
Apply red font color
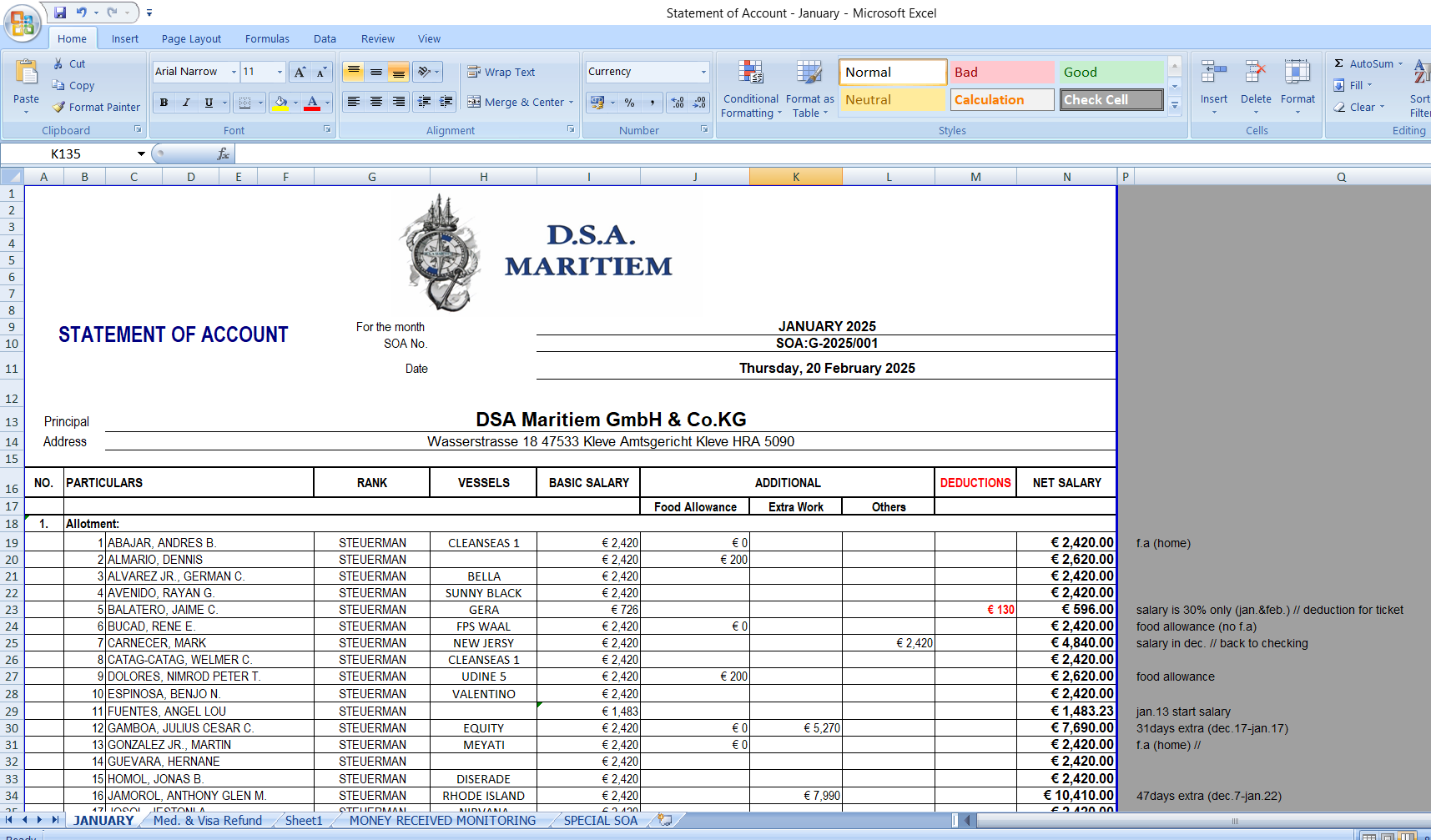click(312, 103)
